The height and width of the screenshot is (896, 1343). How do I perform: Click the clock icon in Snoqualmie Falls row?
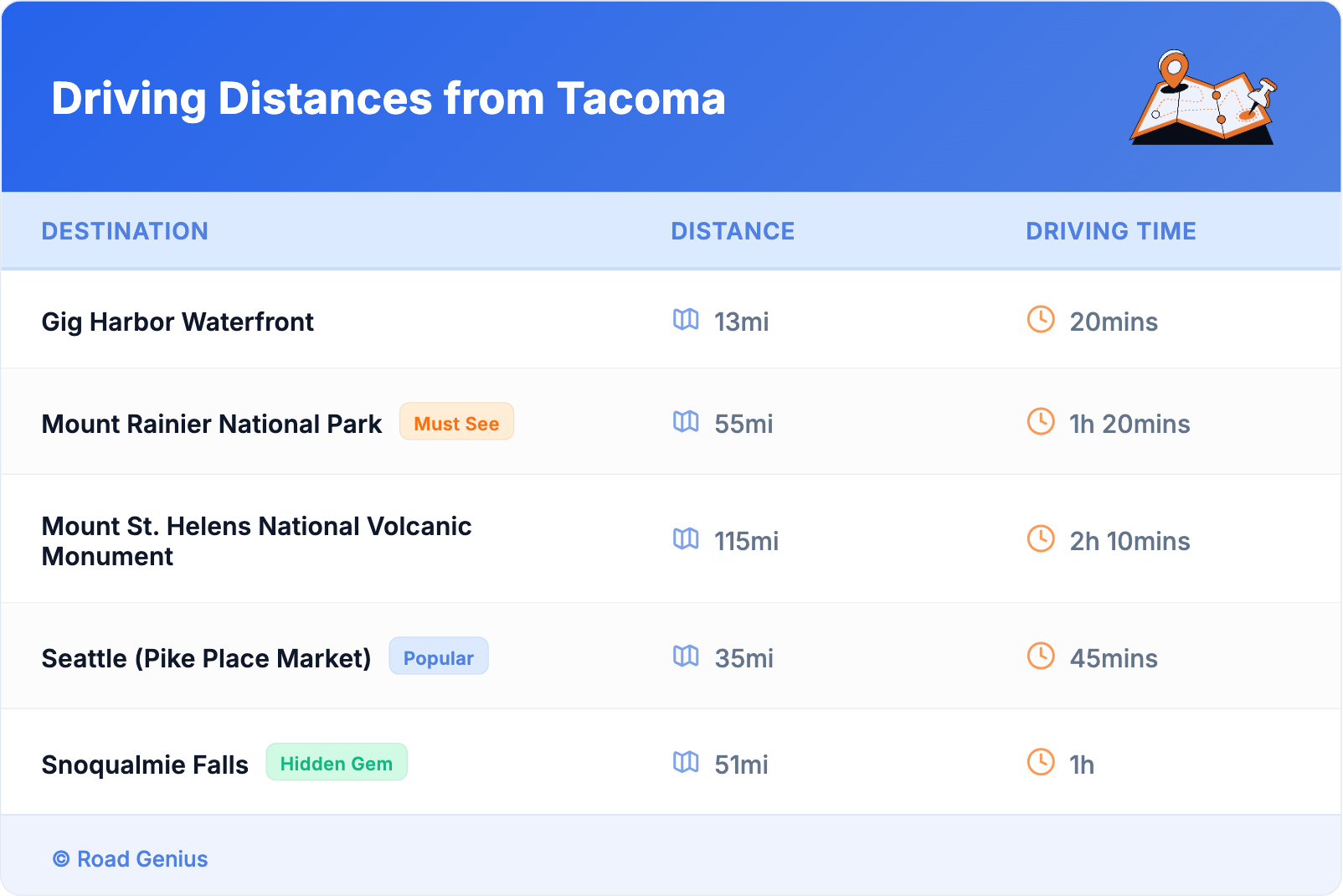(1041, 763)
